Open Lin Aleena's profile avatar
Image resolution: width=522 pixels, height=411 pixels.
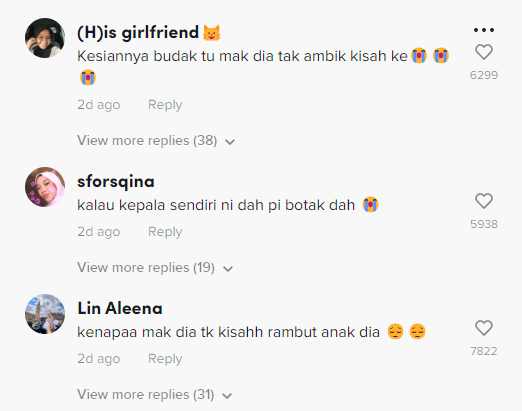coord(45,314)
